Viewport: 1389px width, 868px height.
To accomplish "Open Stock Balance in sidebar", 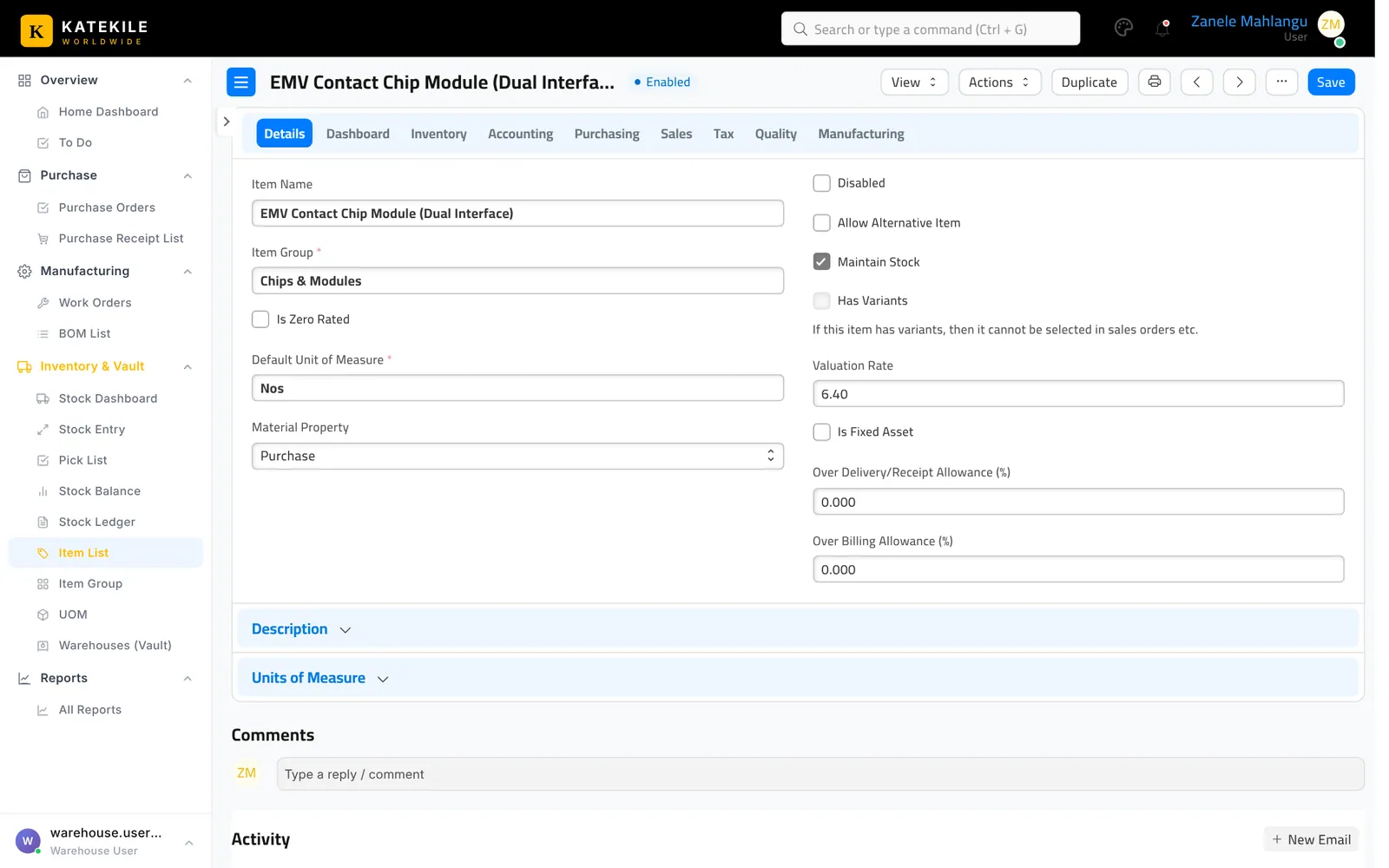I will [x=100, y=491].
